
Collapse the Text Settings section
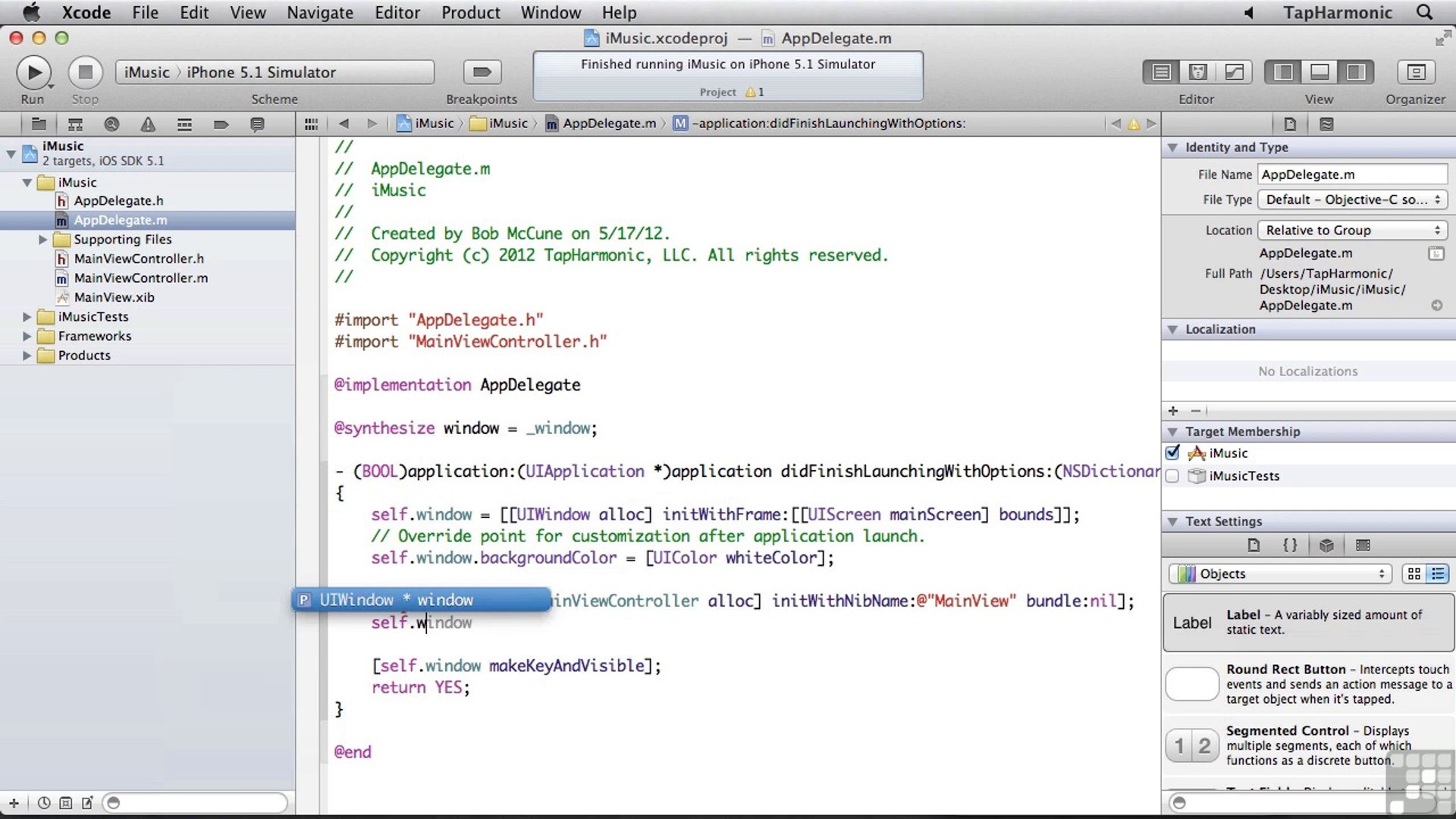(x=1173, y=522)
